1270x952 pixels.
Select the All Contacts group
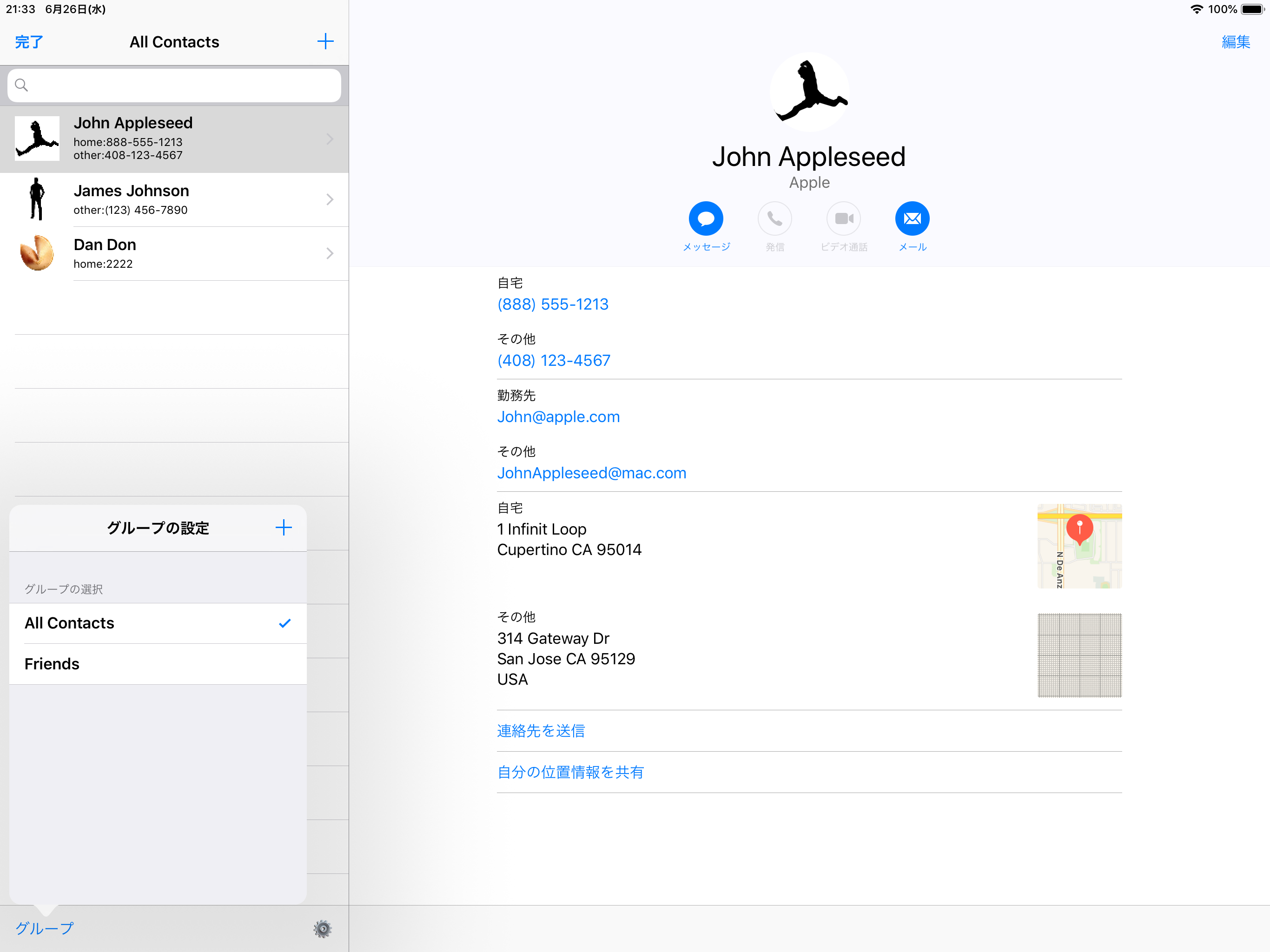[158, 623]
